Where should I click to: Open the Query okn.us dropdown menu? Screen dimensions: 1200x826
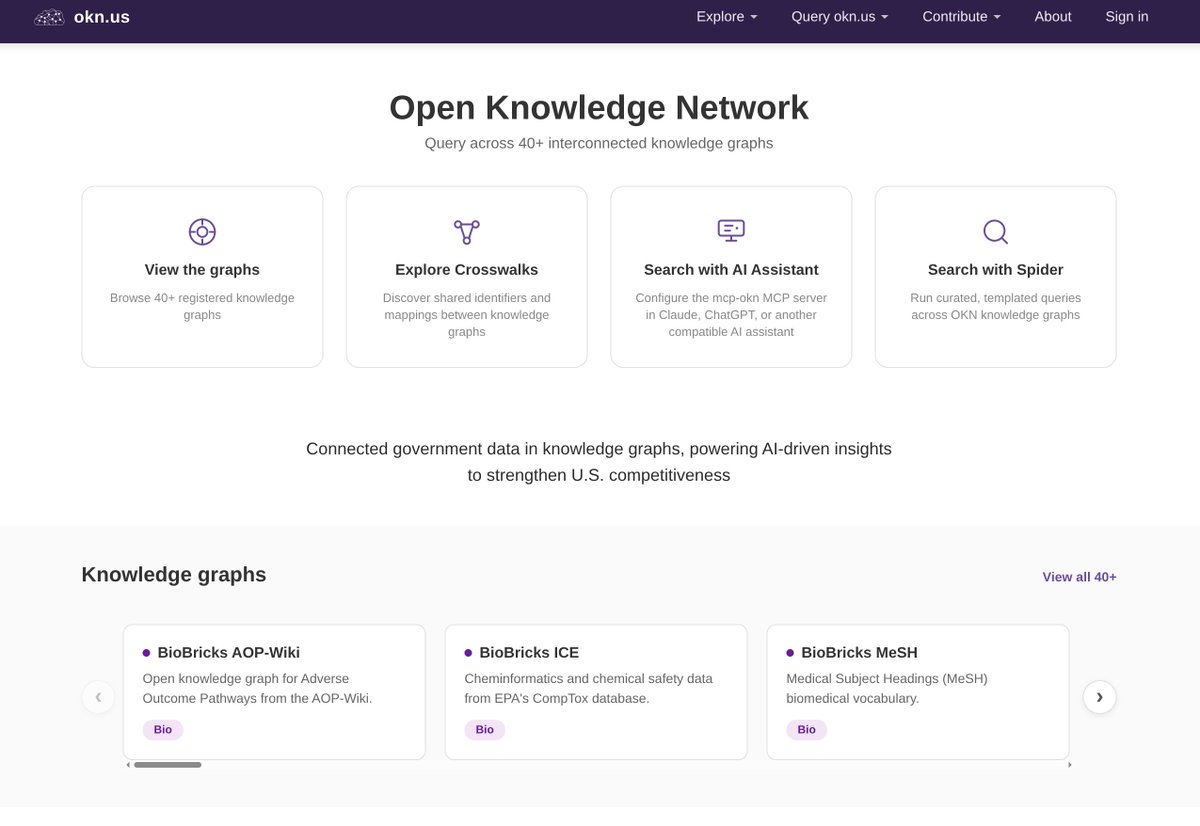[840, 17]
